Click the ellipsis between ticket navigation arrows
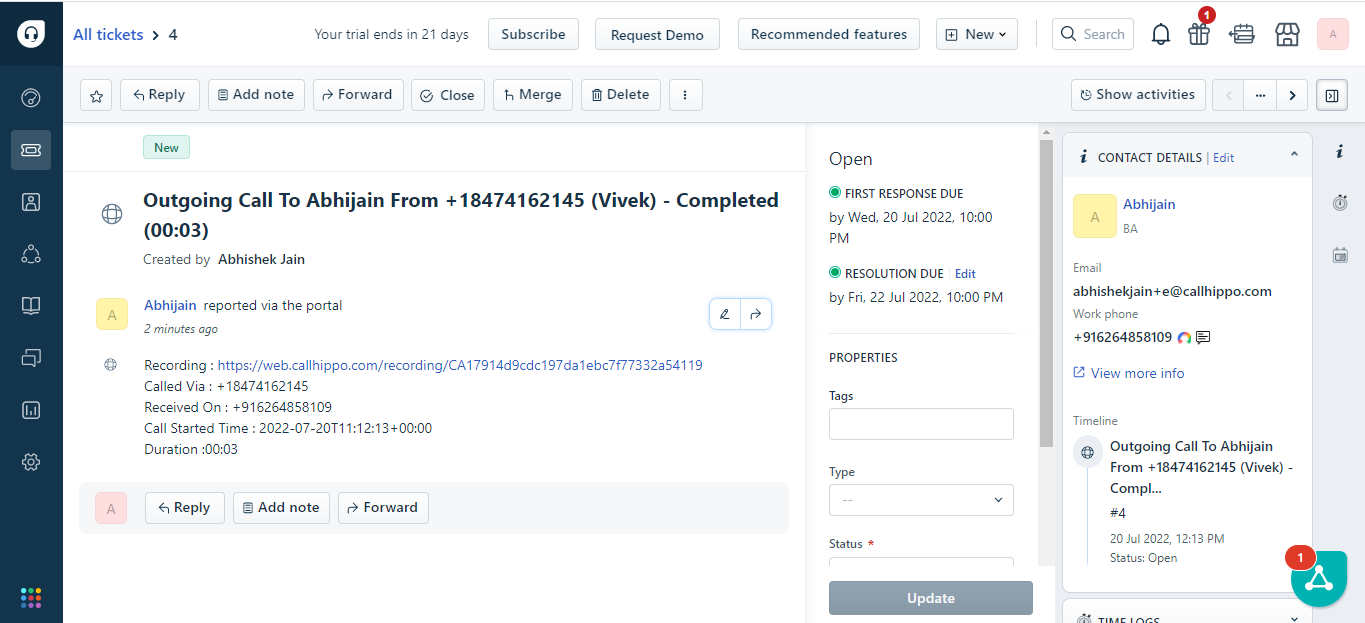Screen dimensions: 1365x623 click(x=1260, y=95)
